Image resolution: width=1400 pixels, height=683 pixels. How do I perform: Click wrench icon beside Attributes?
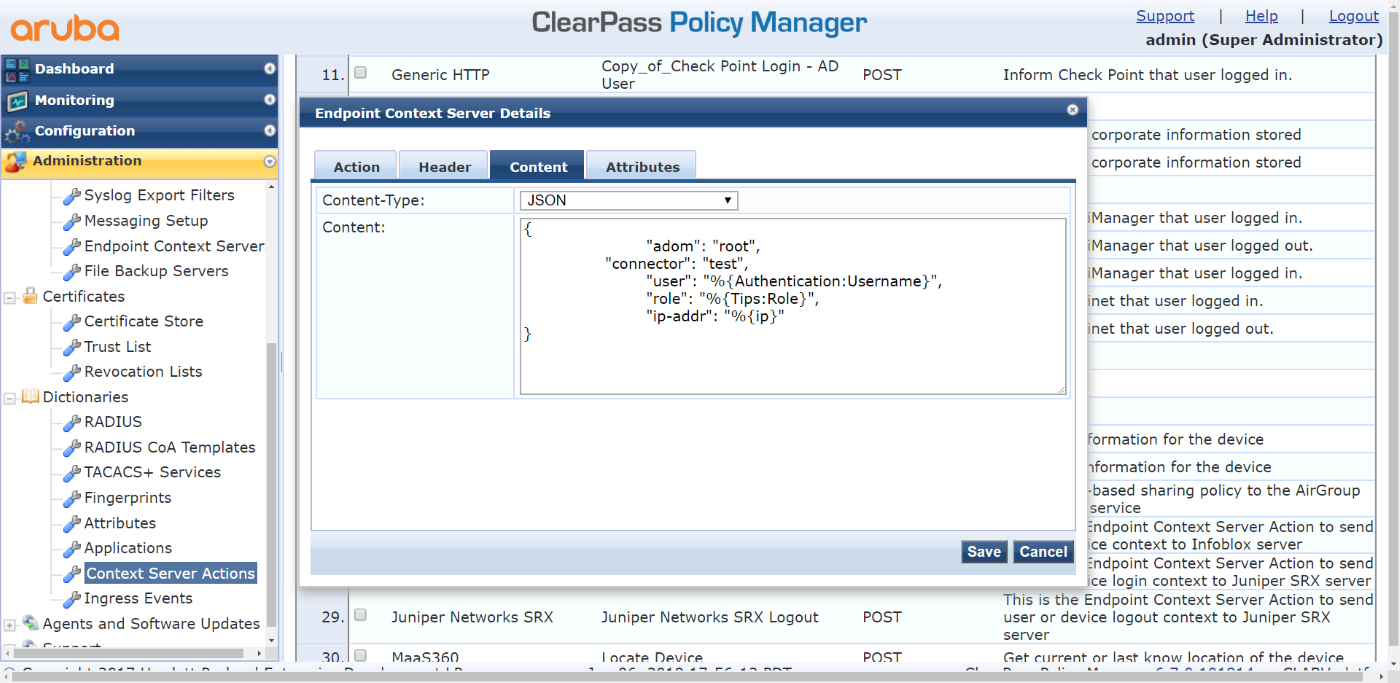click(72, 524)
